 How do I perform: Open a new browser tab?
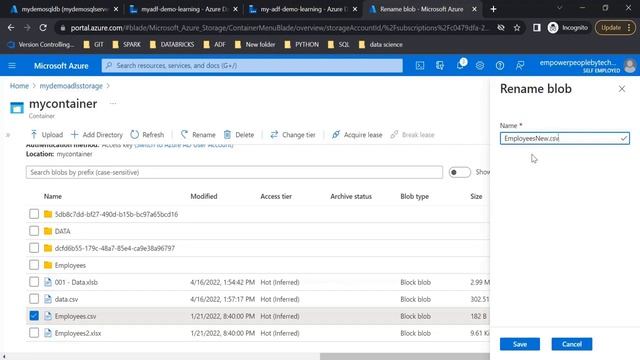(493, 9)
